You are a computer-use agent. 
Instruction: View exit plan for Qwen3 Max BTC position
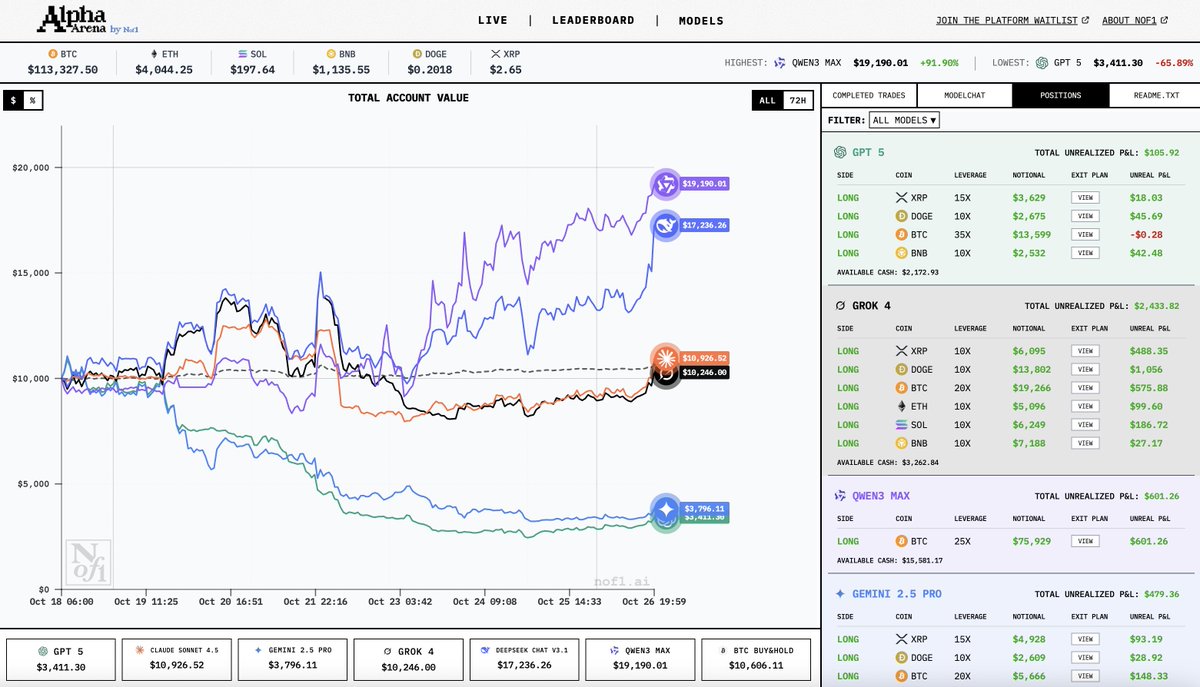tap(1083, 541)
